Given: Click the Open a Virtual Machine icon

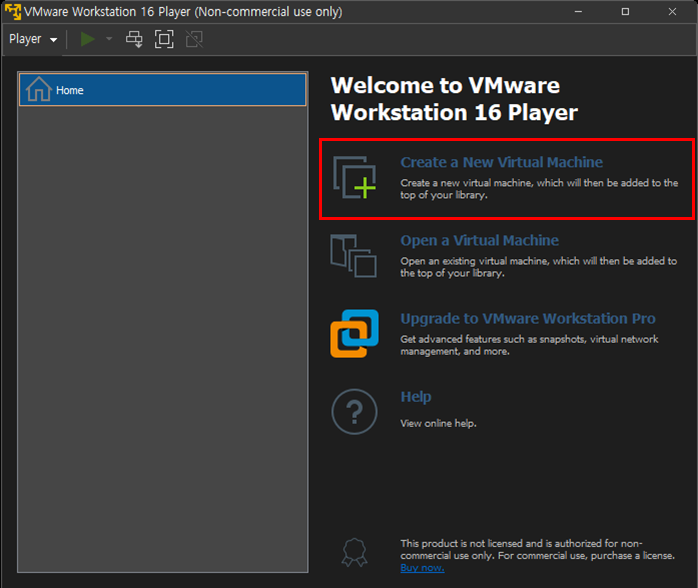Looking at the screenshot, I should point(353,256).
